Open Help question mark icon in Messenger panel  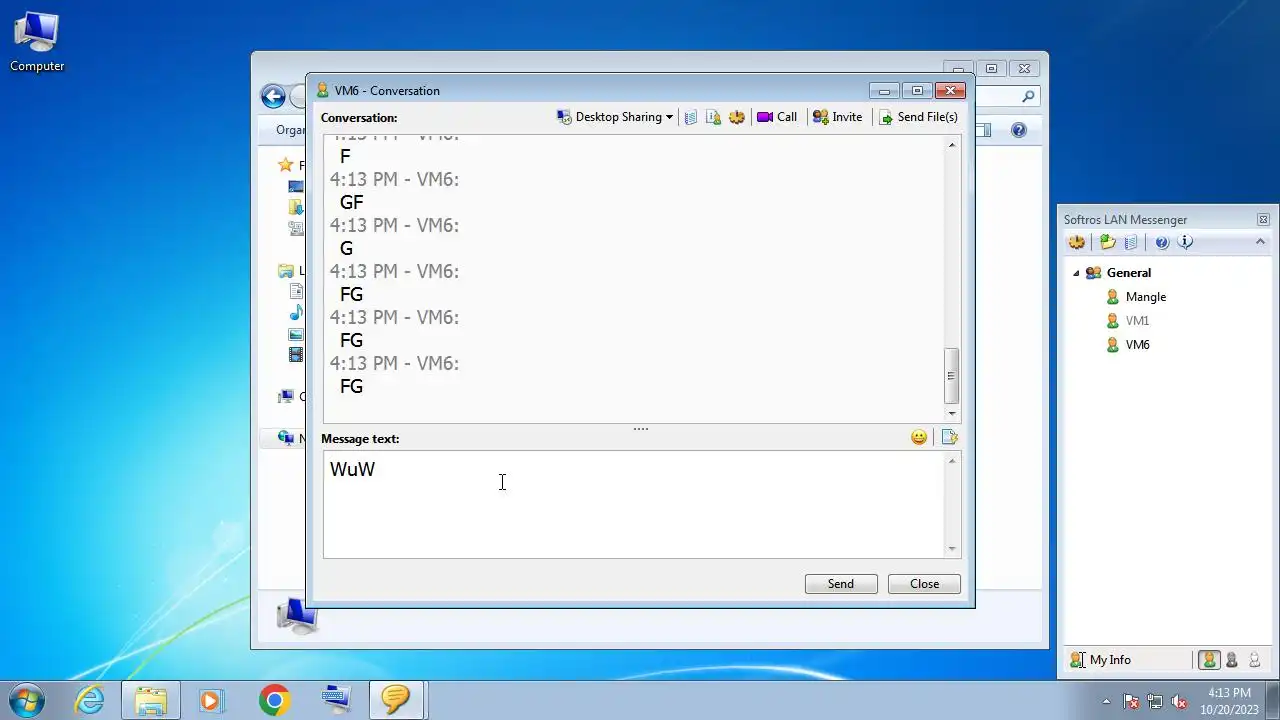pyautogui.click(x=1162, y=242)
